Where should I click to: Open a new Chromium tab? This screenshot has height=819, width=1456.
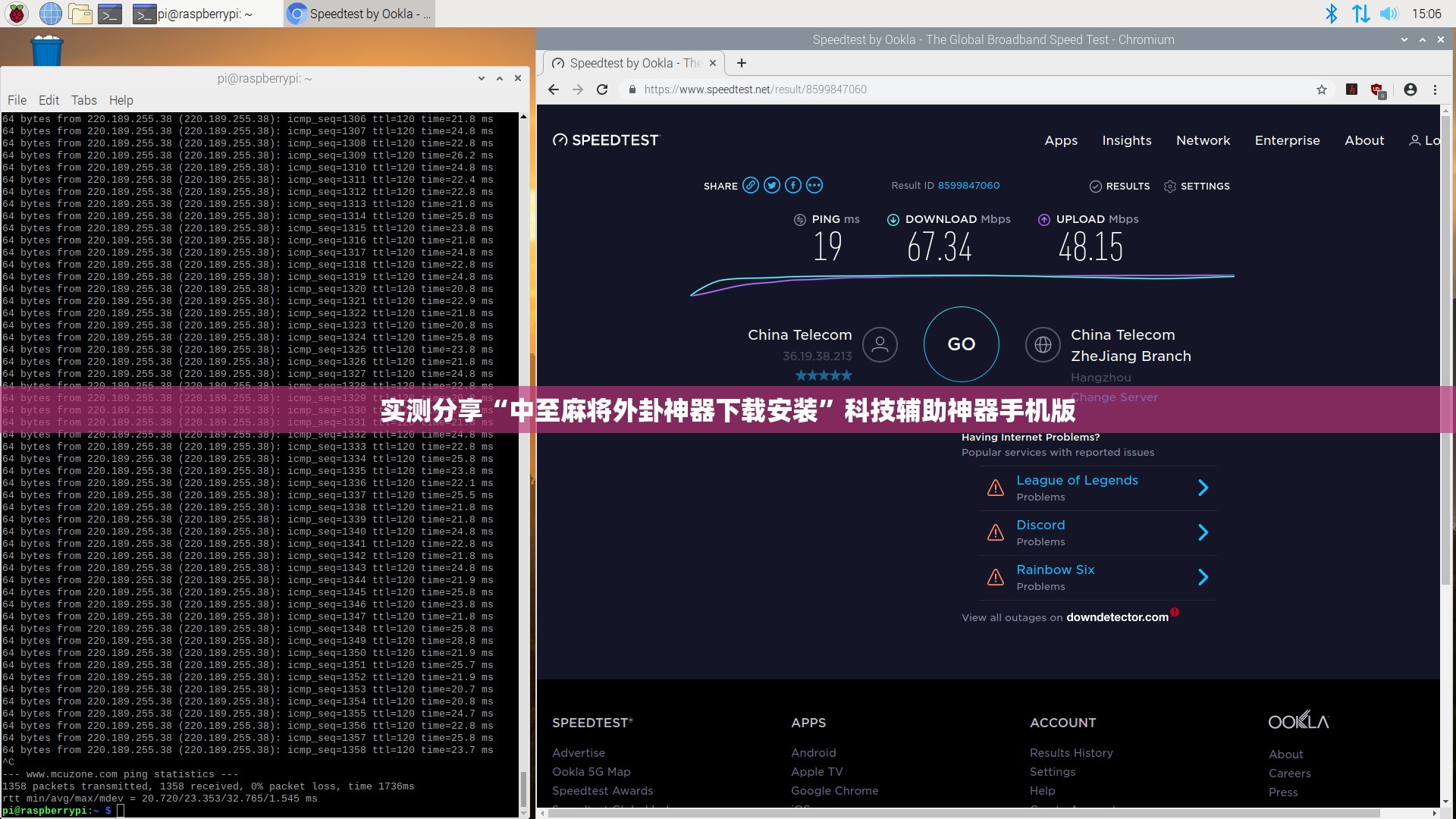(742, 63)
